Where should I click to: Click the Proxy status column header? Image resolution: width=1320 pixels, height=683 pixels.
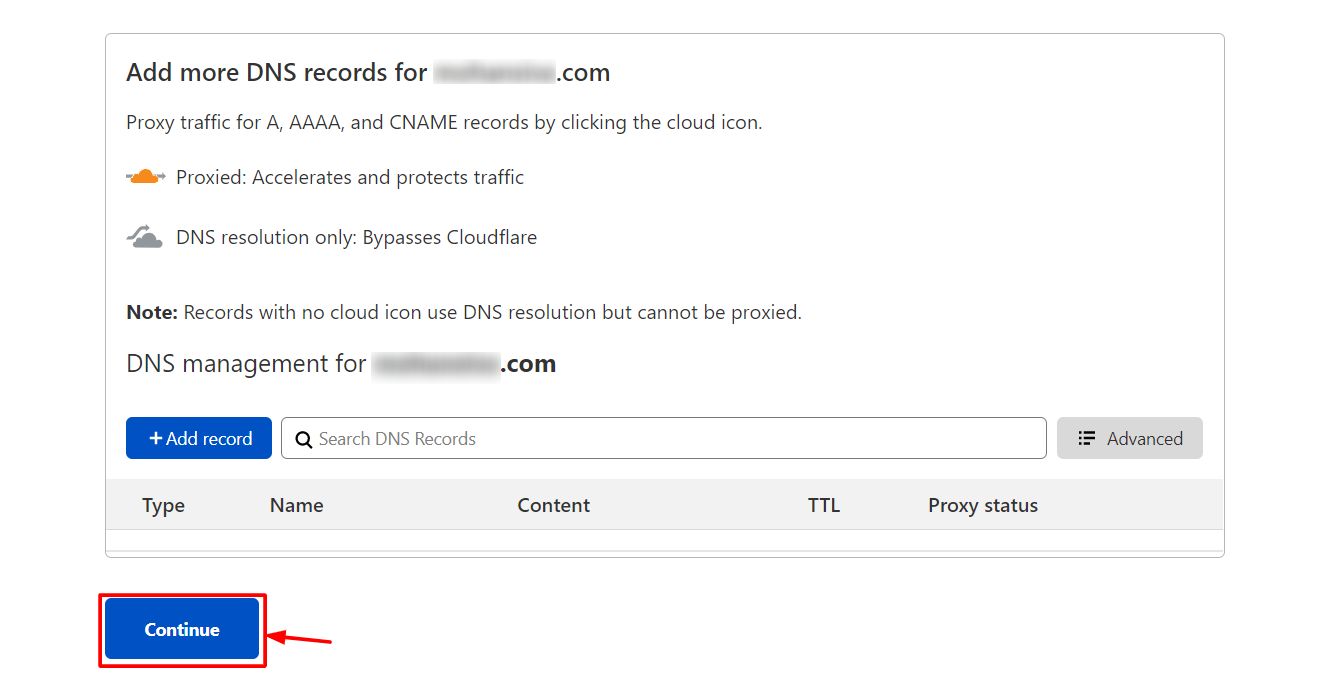click(982, 505)
